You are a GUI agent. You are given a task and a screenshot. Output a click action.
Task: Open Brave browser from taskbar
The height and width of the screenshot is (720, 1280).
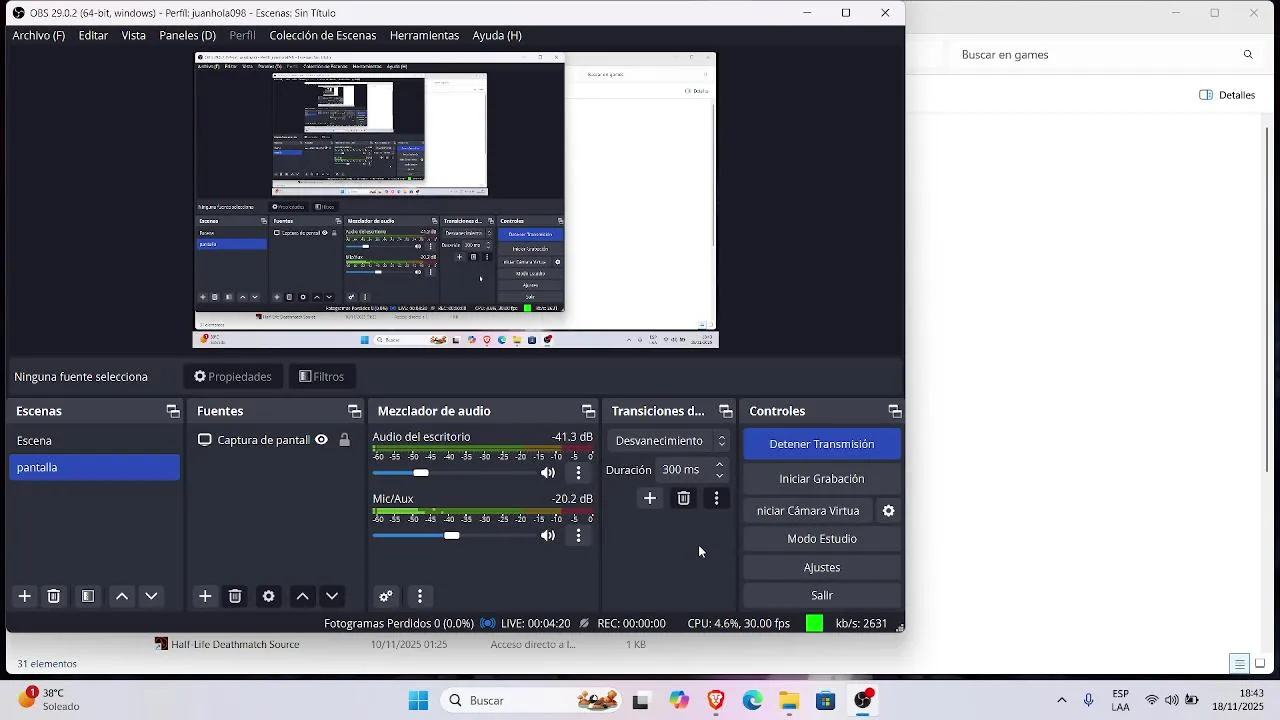click(x=716, y=701)
